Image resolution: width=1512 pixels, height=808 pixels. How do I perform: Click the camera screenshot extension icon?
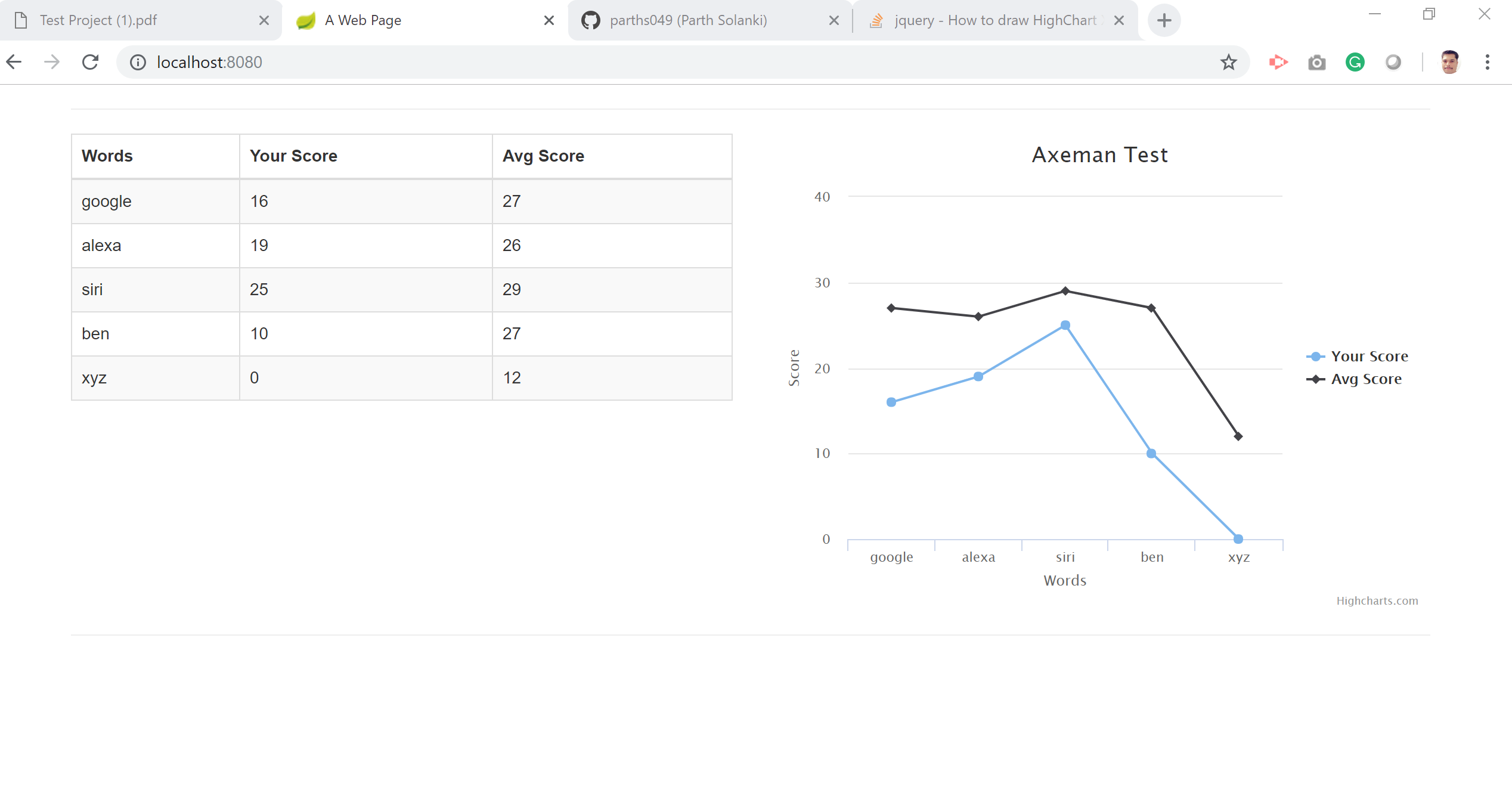pos(1316,62)
